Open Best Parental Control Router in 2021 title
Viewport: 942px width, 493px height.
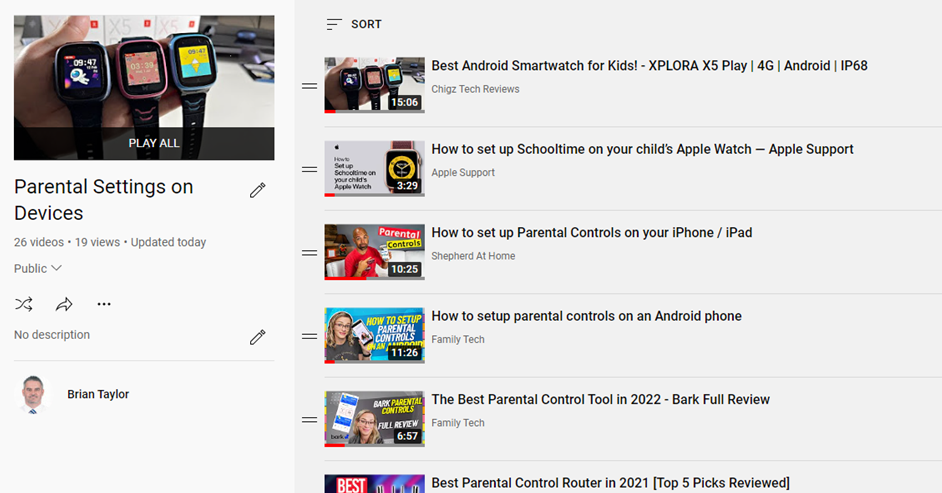pos(610,483)
